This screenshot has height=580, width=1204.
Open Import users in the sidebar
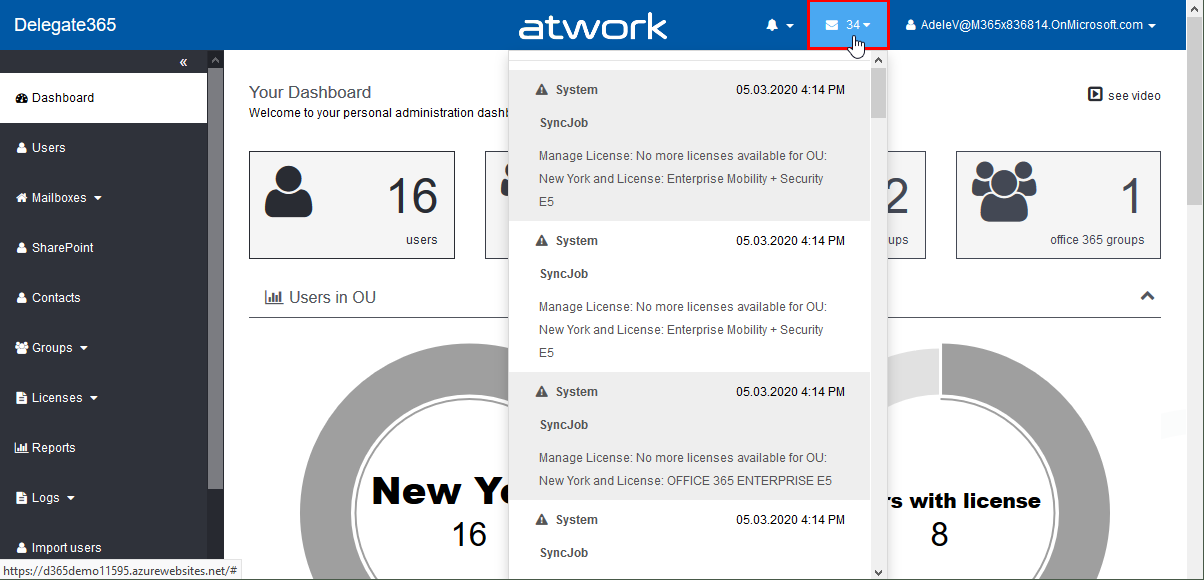pos(104,548)
